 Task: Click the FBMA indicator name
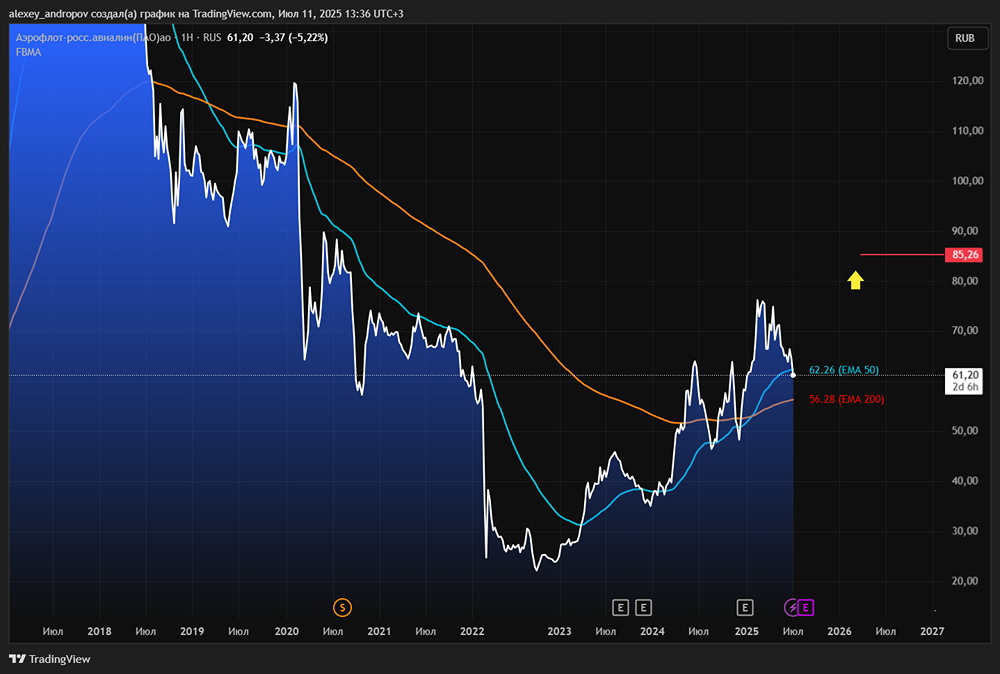coord(29,52)
